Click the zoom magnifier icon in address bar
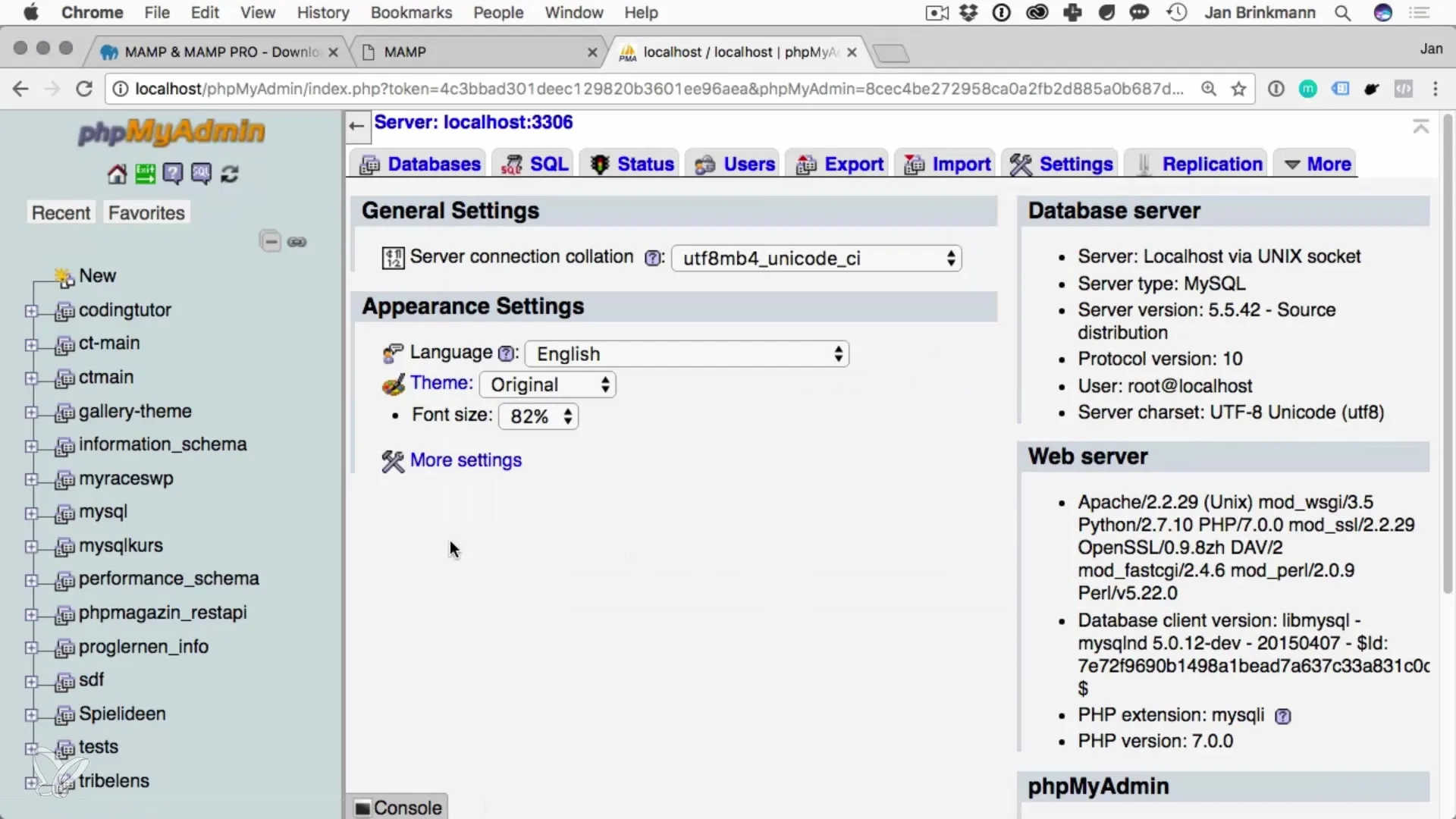 click(1209, 89)
